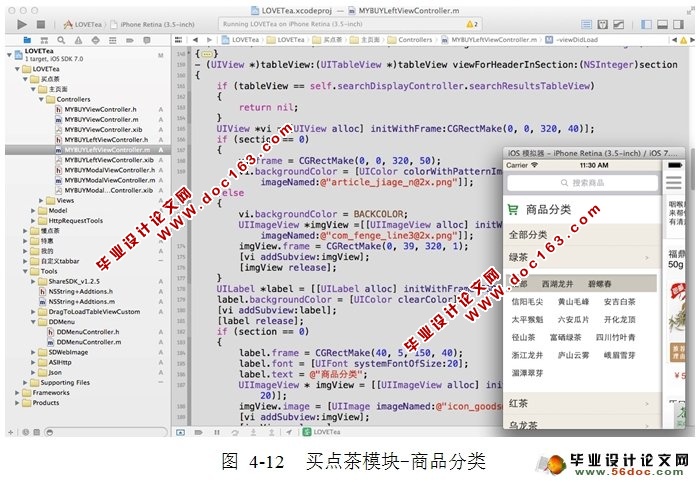
Task: Open the Log navigator speech bubble icon
Action: (x=147, y=40)
